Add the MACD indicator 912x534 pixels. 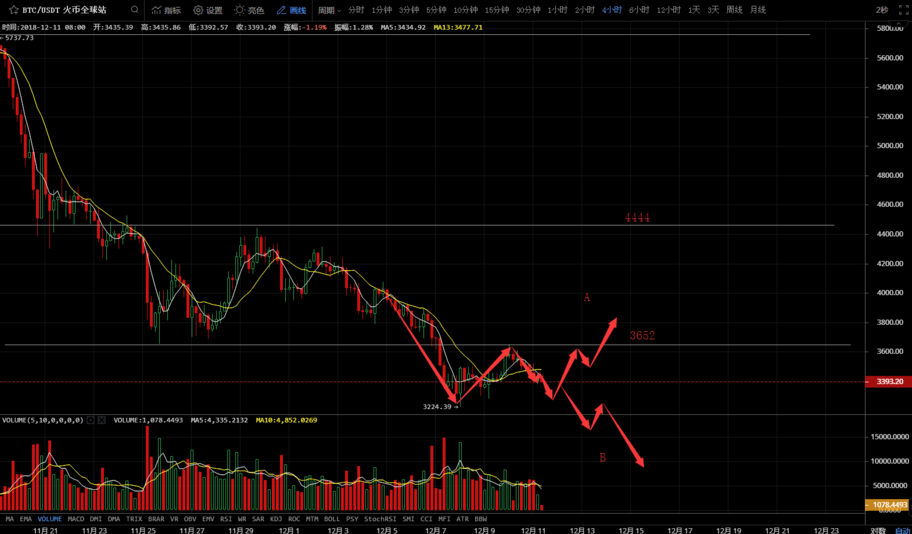(x=76, y=519)
